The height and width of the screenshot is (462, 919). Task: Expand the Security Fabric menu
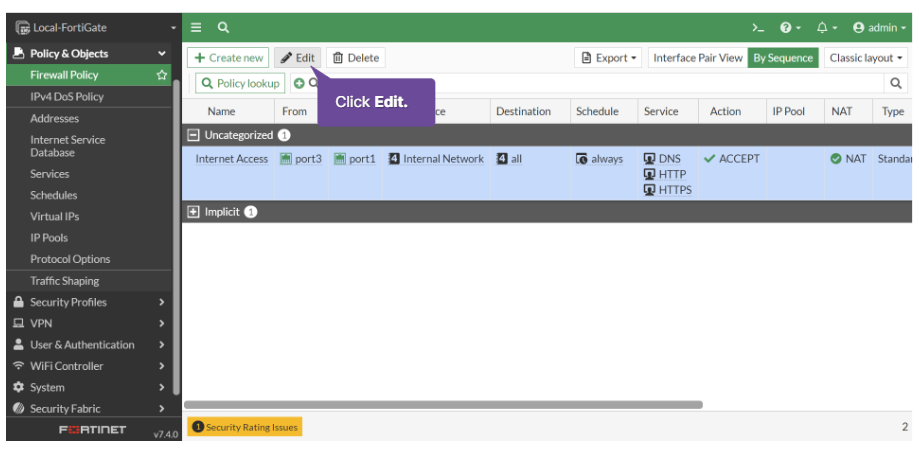[x=89, y=409]
